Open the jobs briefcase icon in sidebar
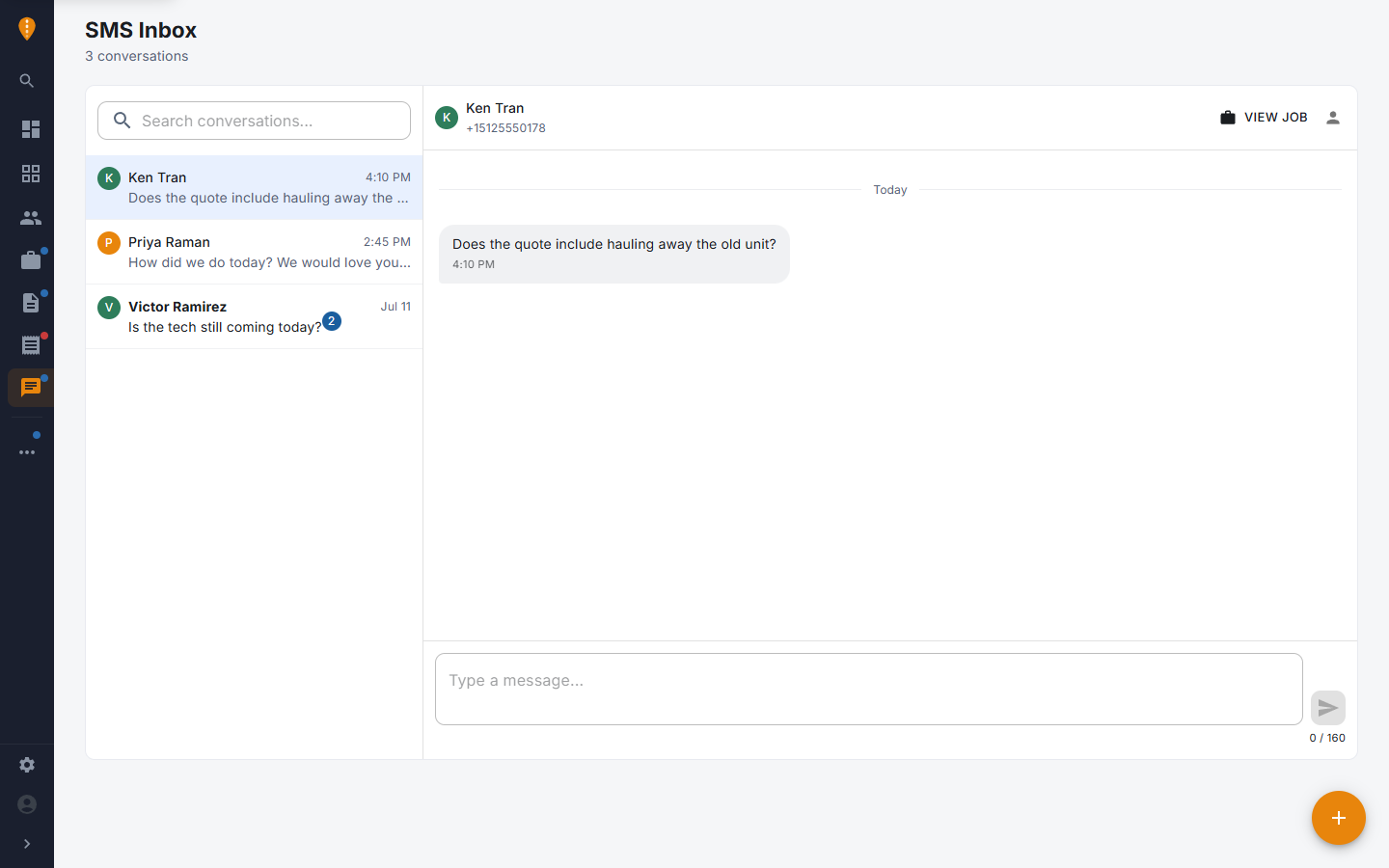The height and width of the screenshot is (868, 1389). click(x=31, y=260)
